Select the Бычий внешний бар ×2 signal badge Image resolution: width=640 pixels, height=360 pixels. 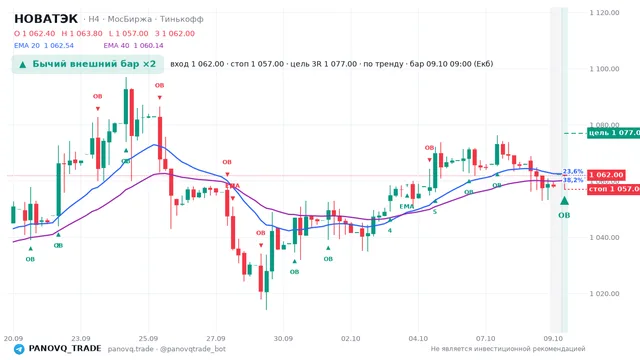point(88,64)
